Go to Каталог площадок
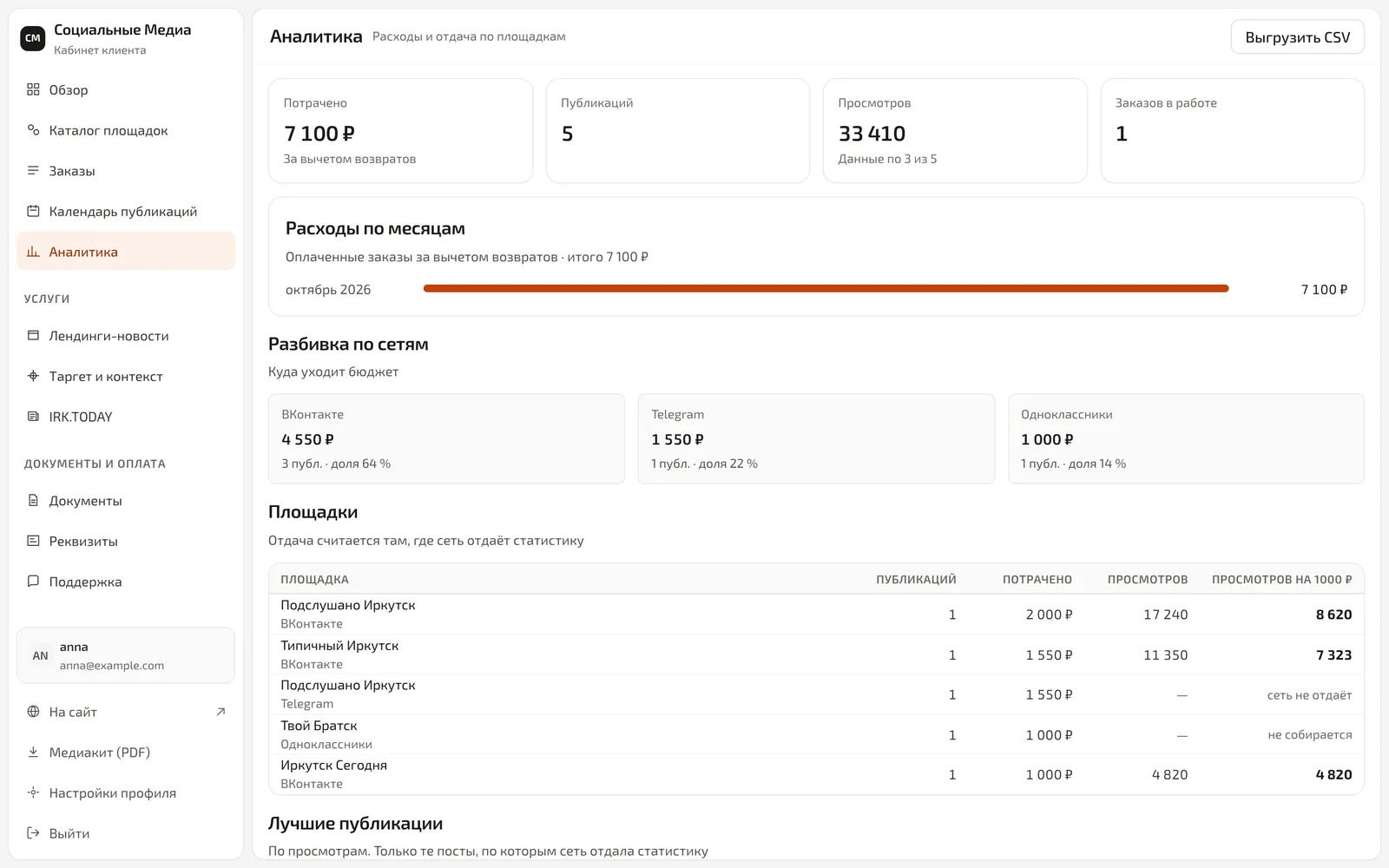 coord(126,130)
